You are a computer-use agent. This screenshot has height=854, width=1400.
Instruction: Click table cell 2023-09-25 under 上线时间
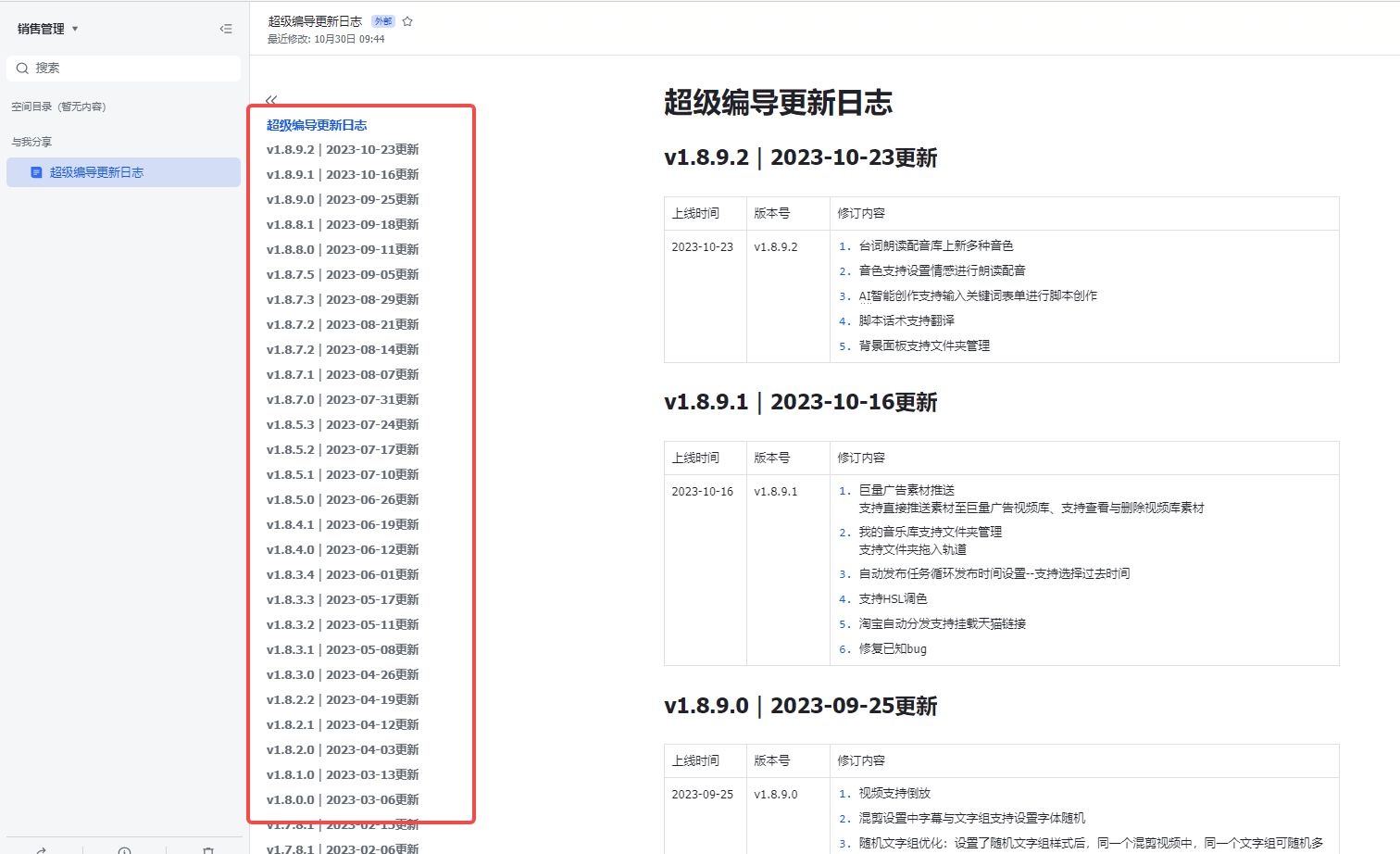pyautogui.click(x=702, y=795)
